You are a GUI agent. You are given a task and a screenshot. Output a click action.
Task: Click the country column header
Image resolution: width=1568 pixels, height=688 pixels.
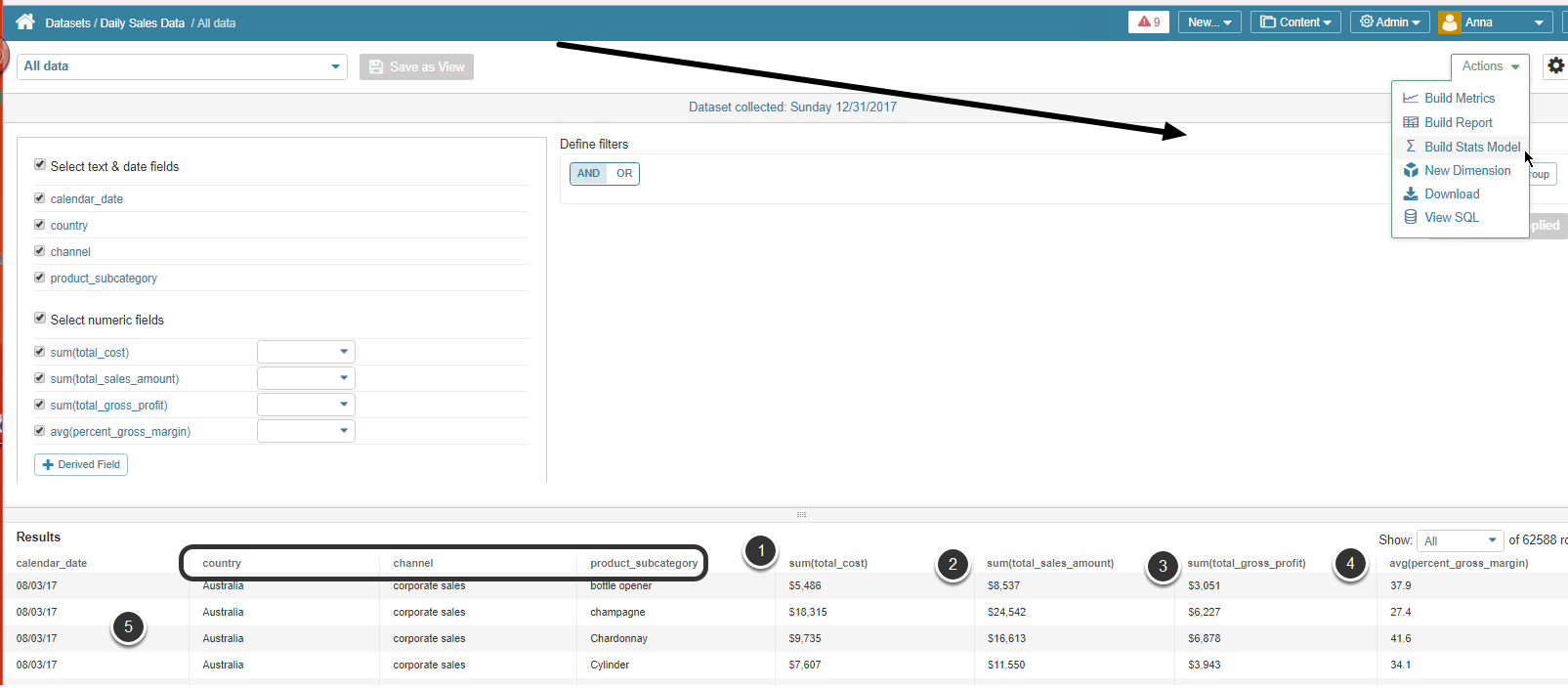coord(222,563)
